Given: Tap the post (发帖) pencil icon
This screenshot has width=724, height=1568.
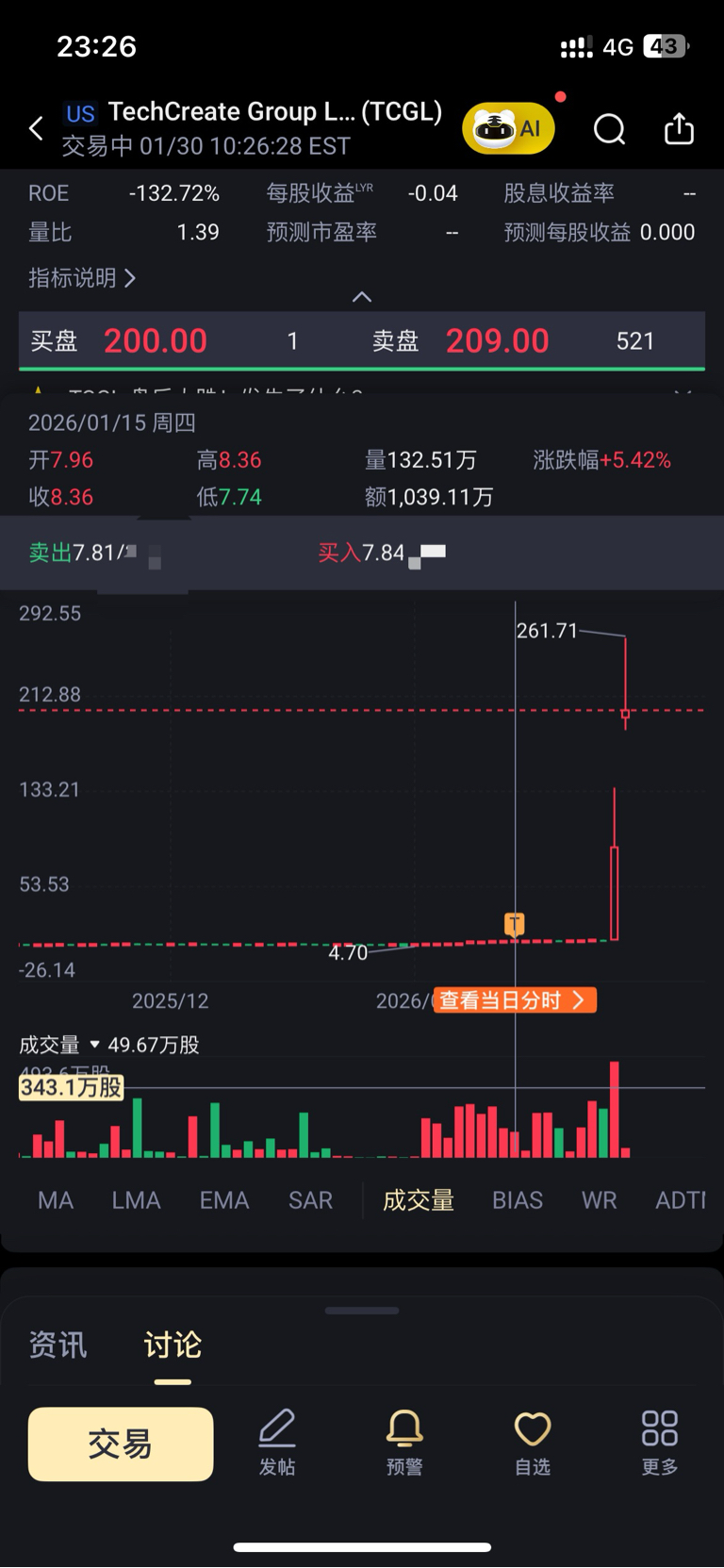Looking at the screenshot, I should coord(277,1442).
